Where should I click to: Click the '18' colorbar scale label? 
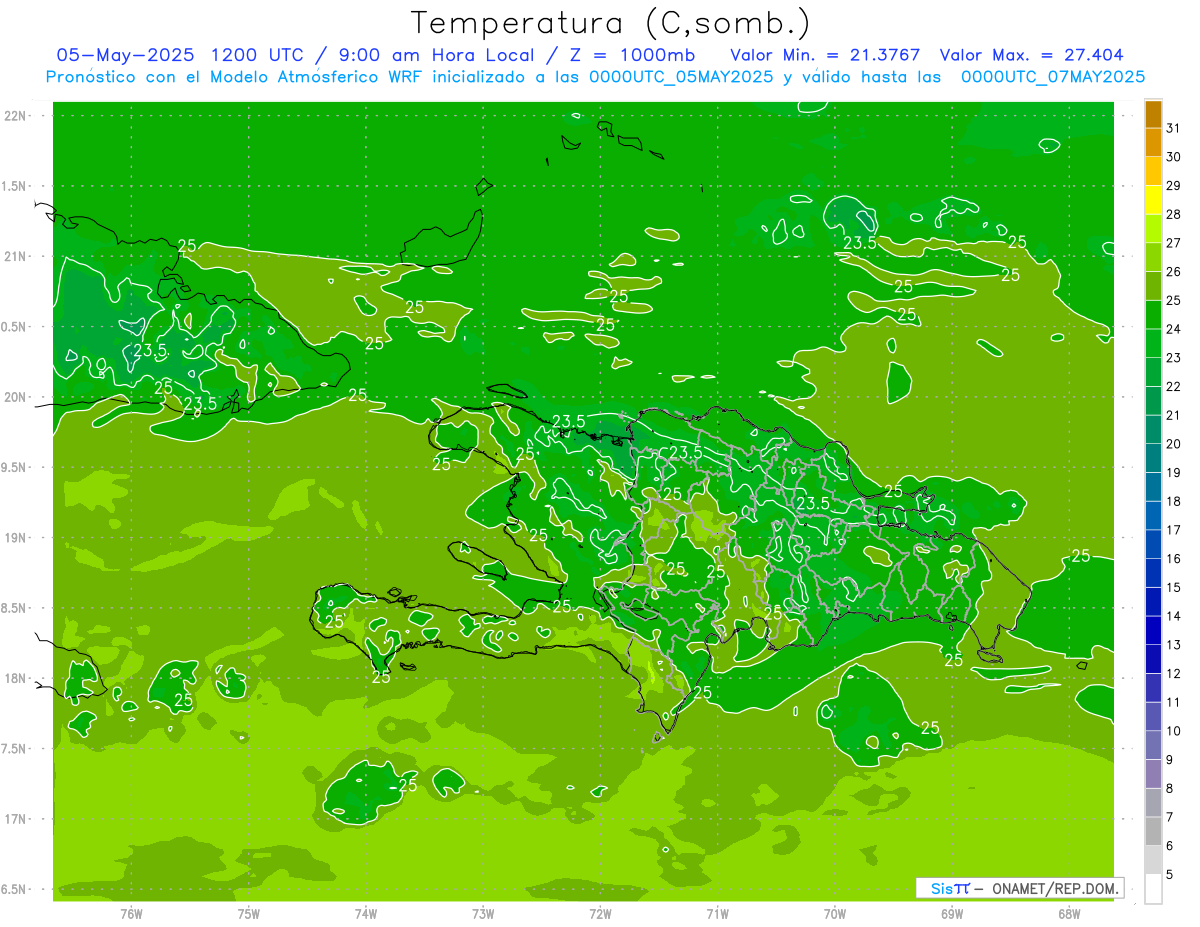point(1174,501)
